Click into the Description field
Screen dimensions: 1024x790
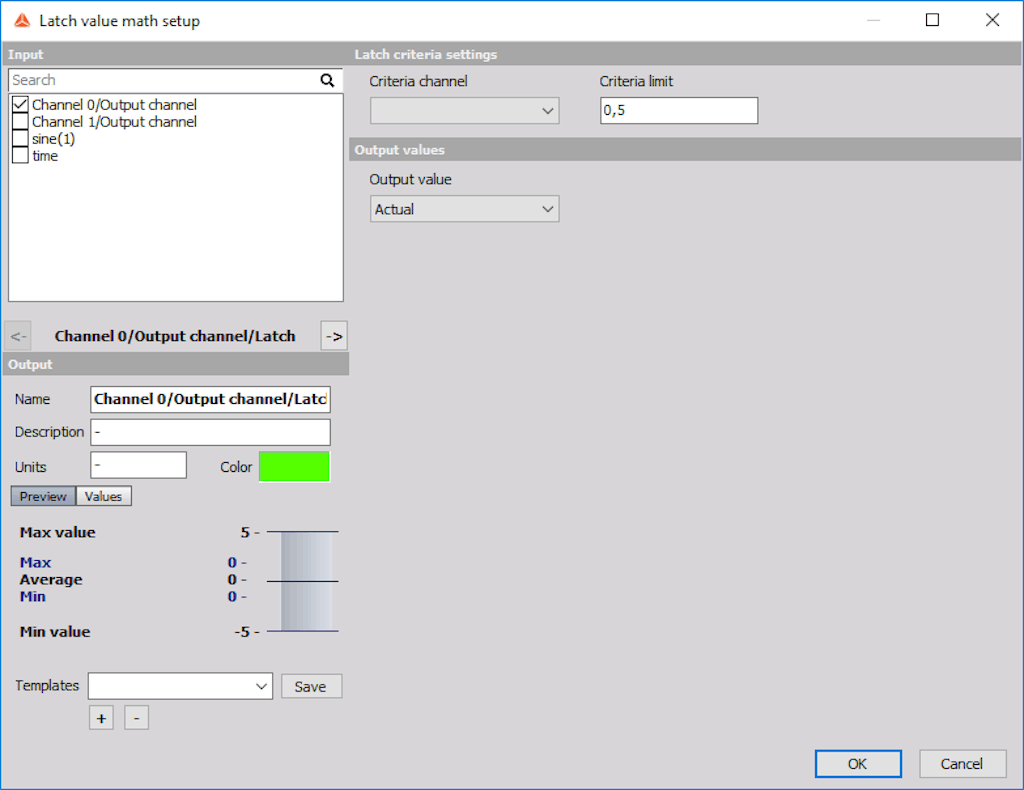[x=210, y=432]
